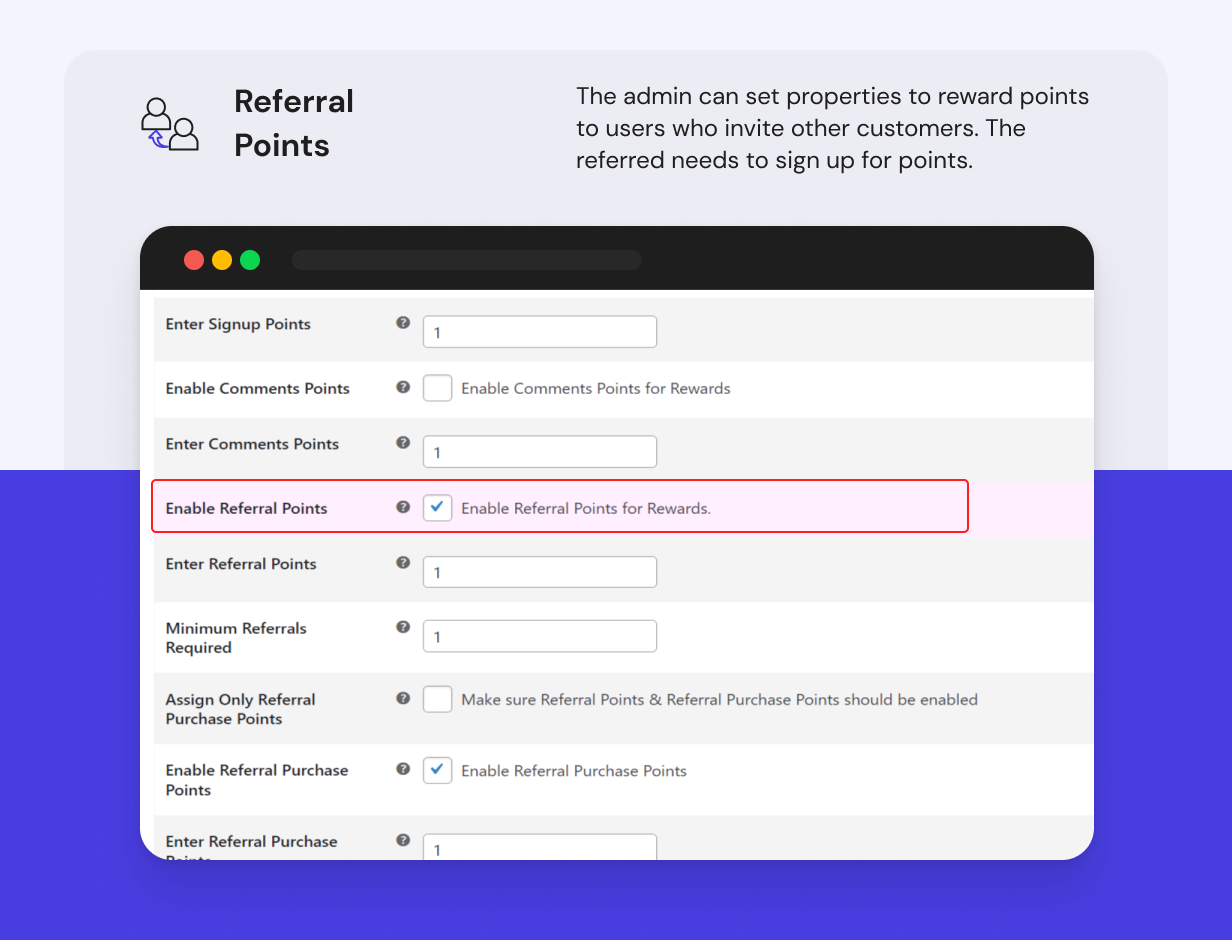1232x940 pixels.
Task: Open help tooltip for Assign Only Referral Purchase Points
Action: pyautogui.click(x=402, y=698)
